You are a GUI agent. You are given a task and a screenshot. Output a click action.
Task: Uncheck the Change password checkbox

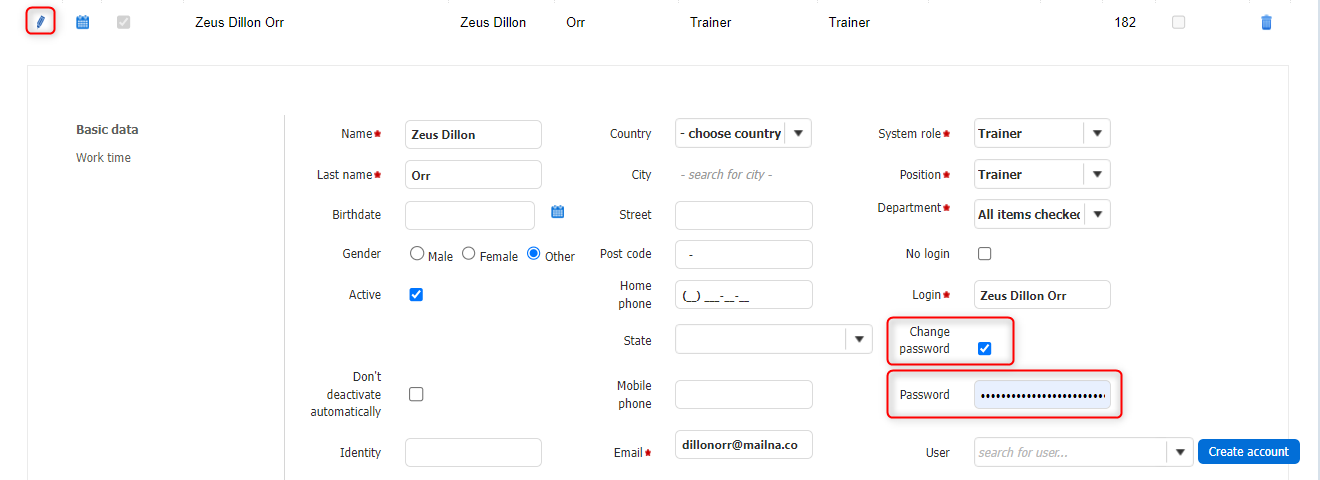(x=984, y=349)
